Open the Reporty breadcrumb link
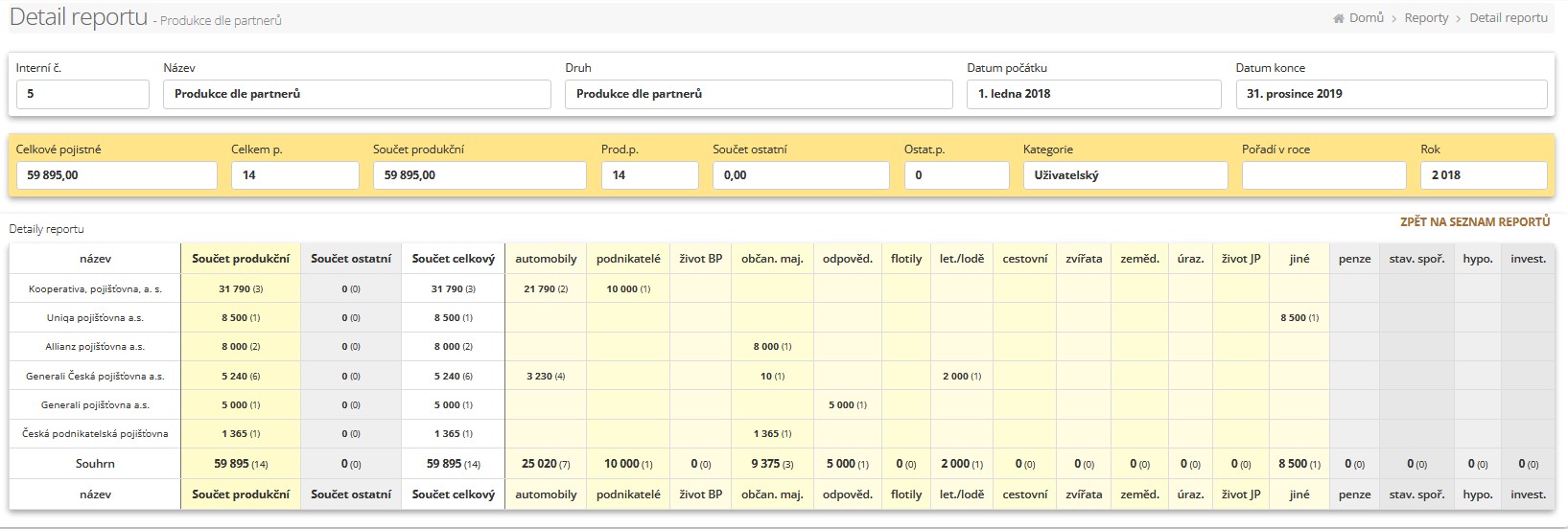Image resolution: width=1568 pixels, height=529 pixels. click(1426, 18)
